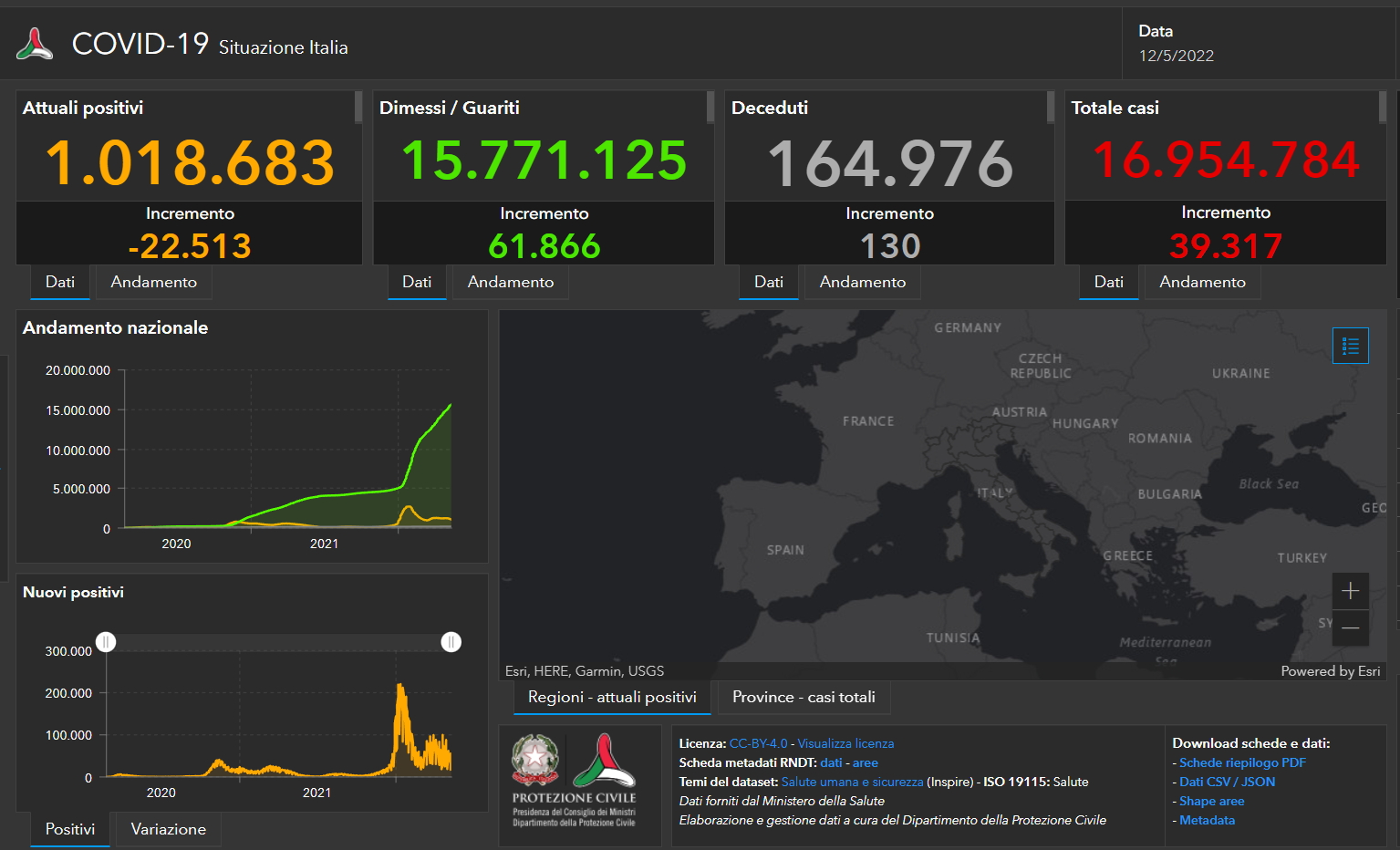Select Dati tab under Attuali positivi

click(60, 282)
